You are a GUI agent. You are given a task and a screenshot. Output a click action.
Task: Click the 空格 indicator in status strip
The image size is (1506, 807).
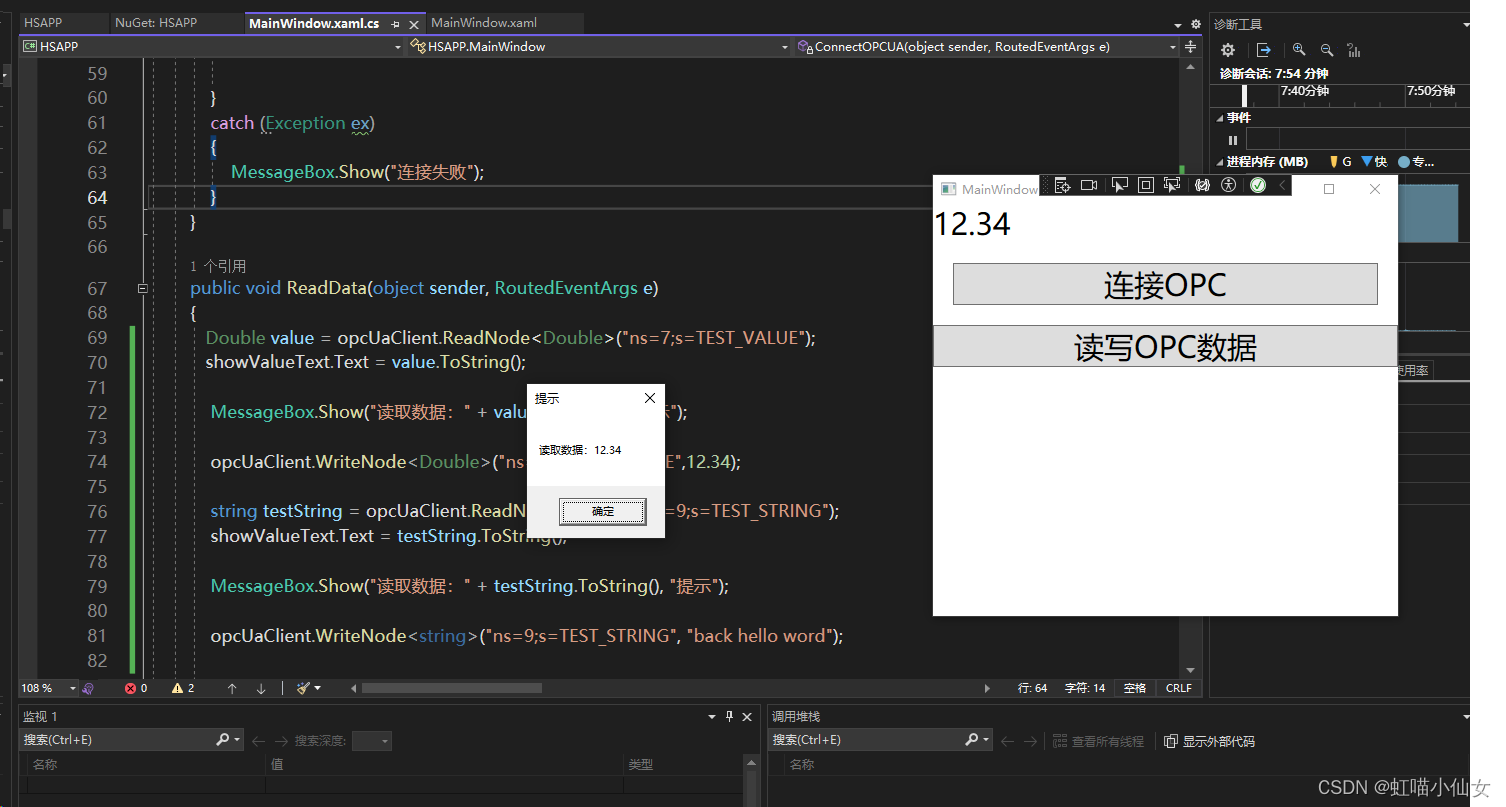[x=1135, y=688]
